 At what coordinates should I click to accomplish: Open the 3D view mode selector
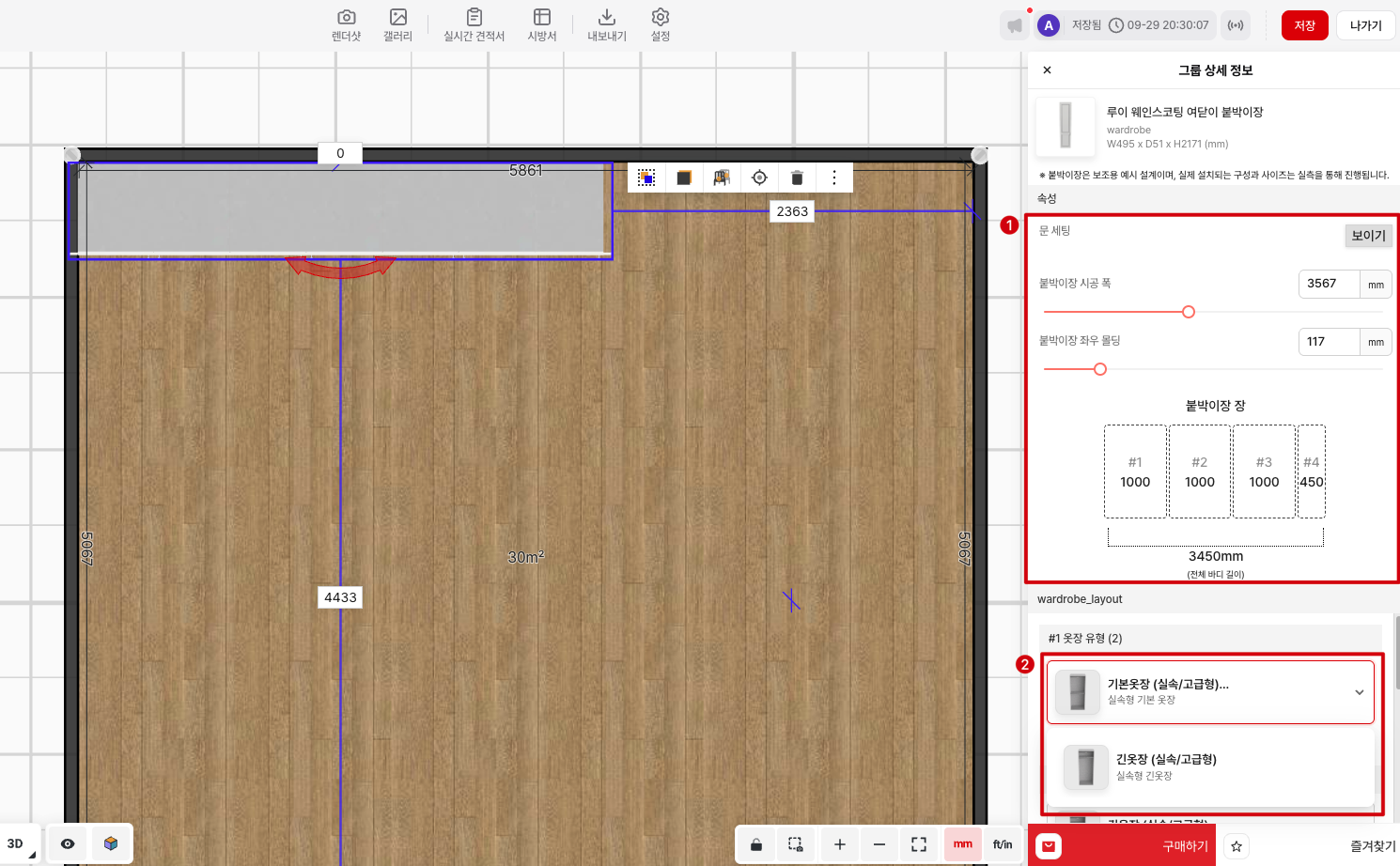(19, 843)
